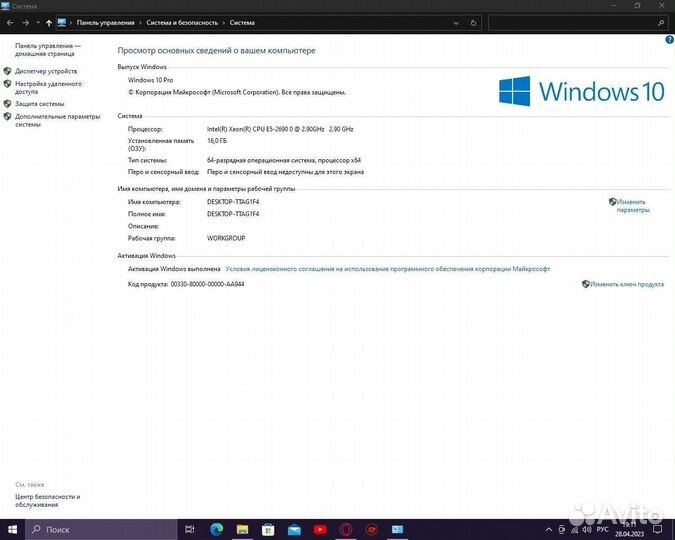Click processor value 'Intel(R) Xeon(R) CPU E5-2690'
Screen dimensions: 675x540
click(x=280, y=129)
